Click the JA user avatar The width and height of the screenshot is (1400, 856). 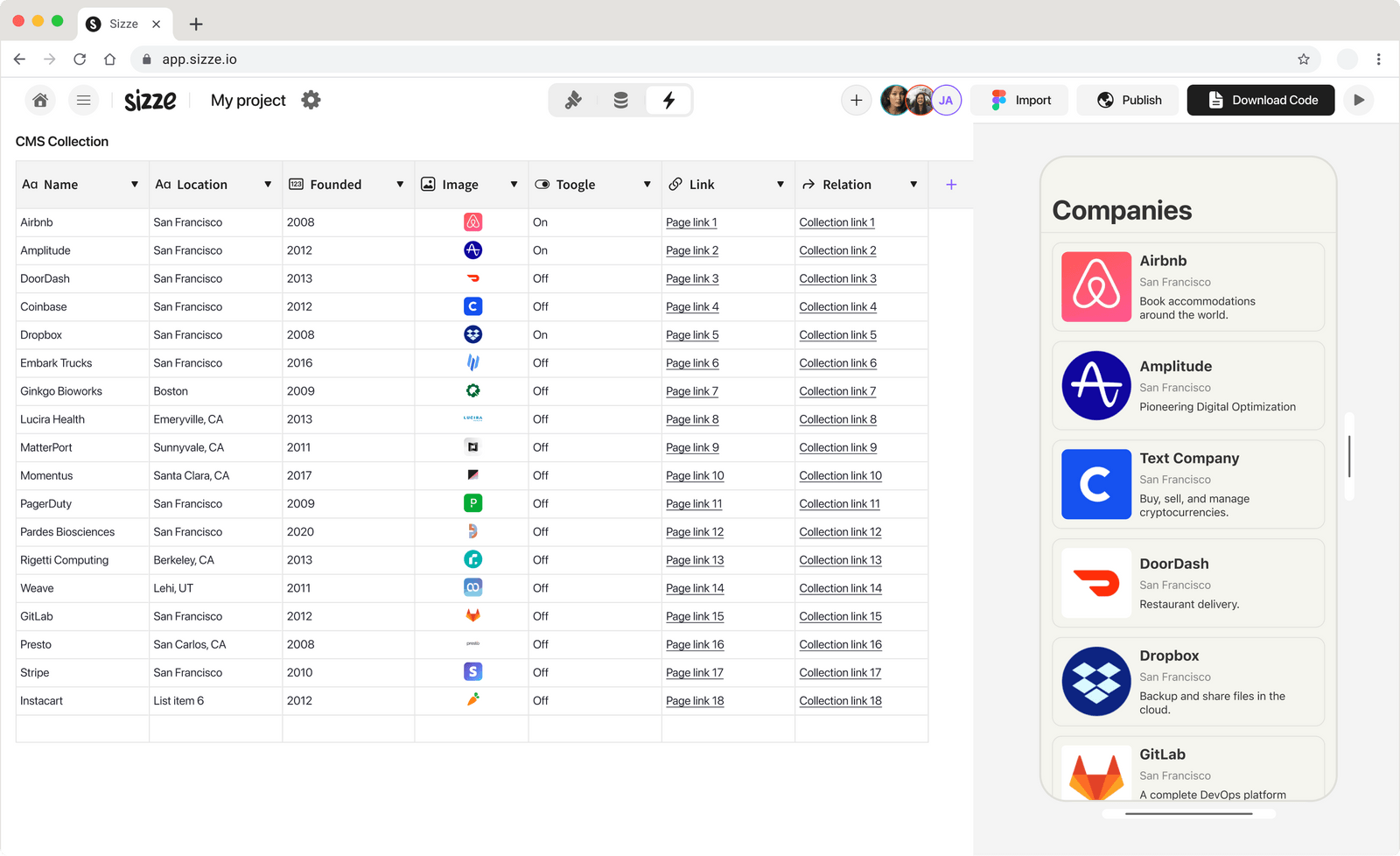pos(946,100)
